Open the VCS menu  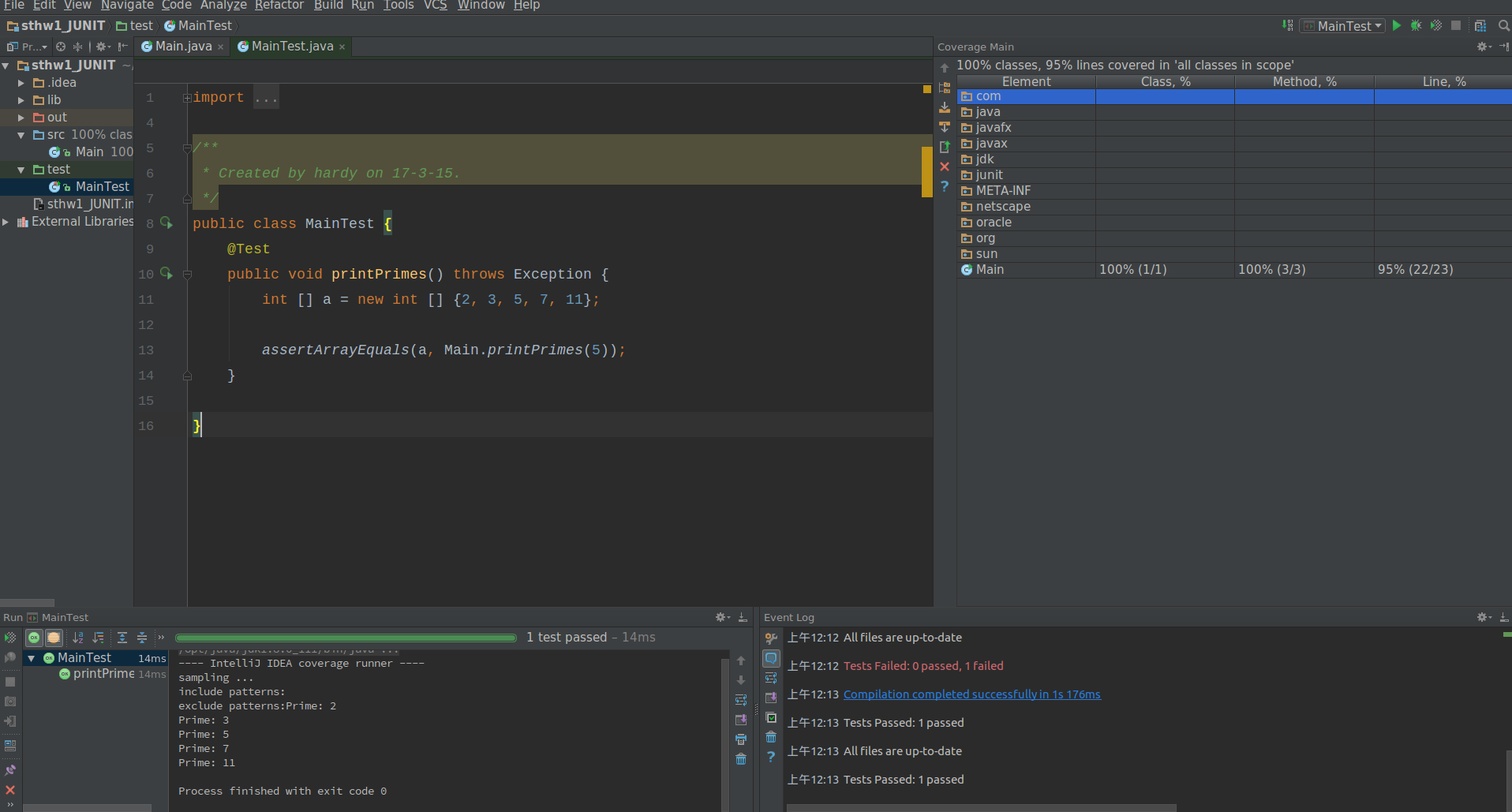pyautogui.click(x=435, y=6)
